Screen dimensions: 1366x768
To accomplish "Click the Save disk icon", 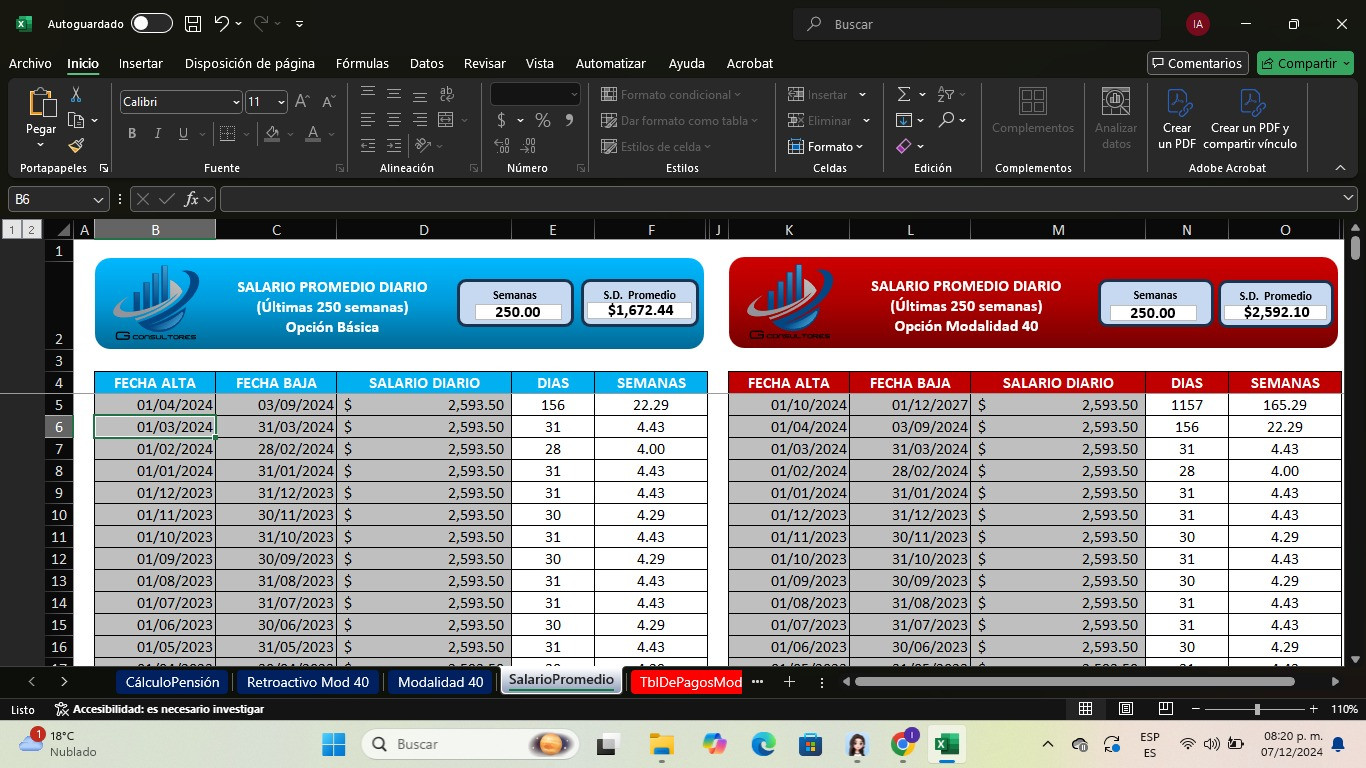I will [x=193, y=23].
